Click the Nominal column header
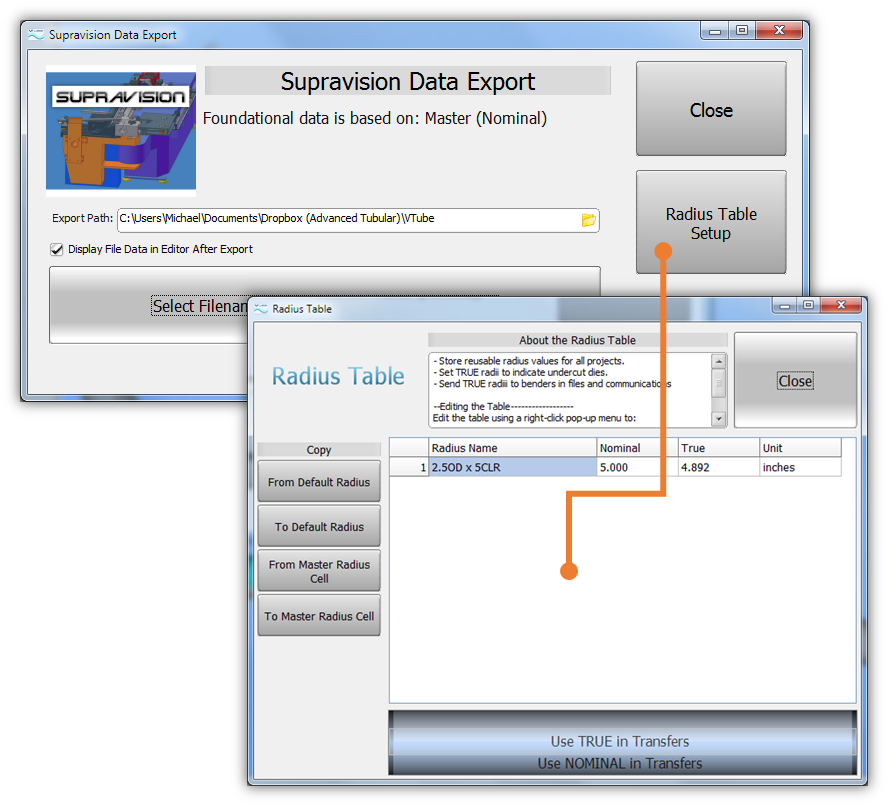Image resolution: width=888 pixels, height=806 pixels. [x=637, y=448]
